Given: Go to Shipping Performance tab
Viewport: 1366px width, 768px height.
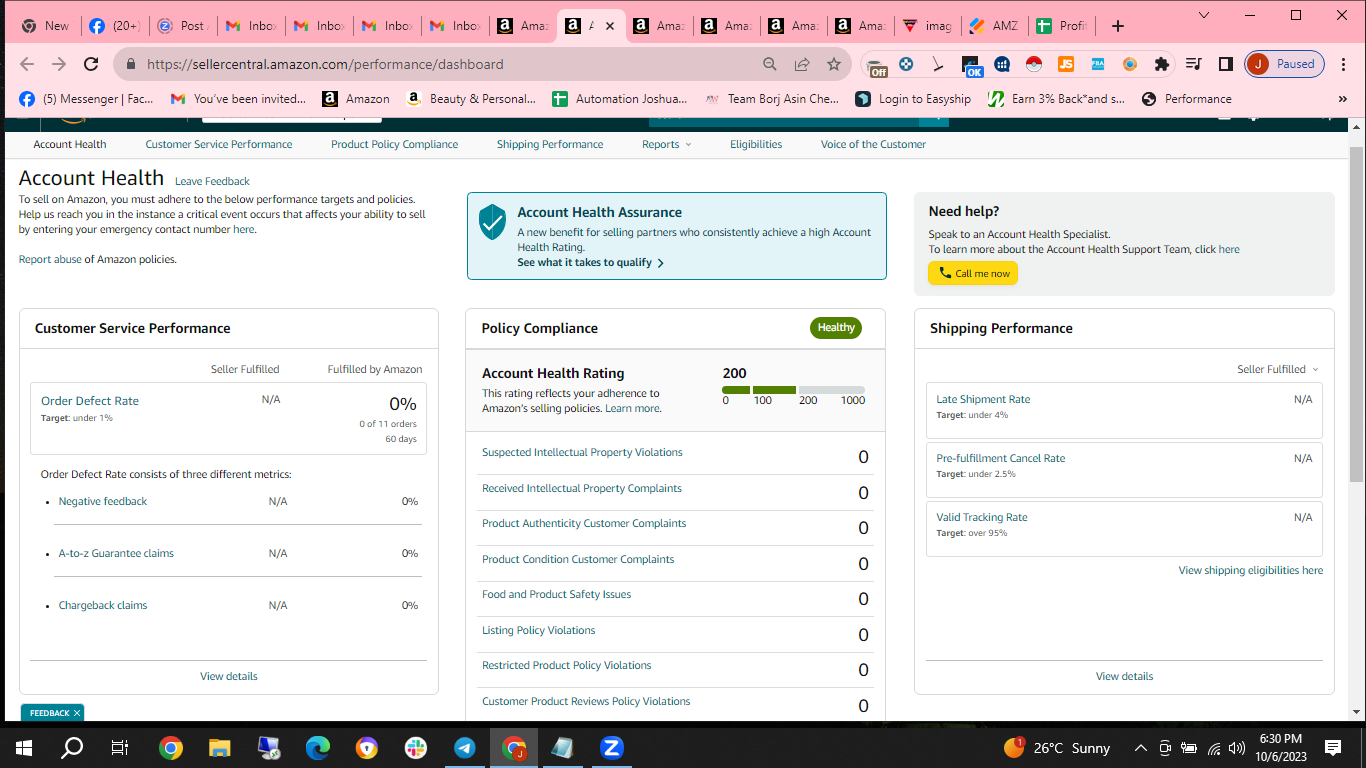Looking at the screenshot, I should pos(550,144).
